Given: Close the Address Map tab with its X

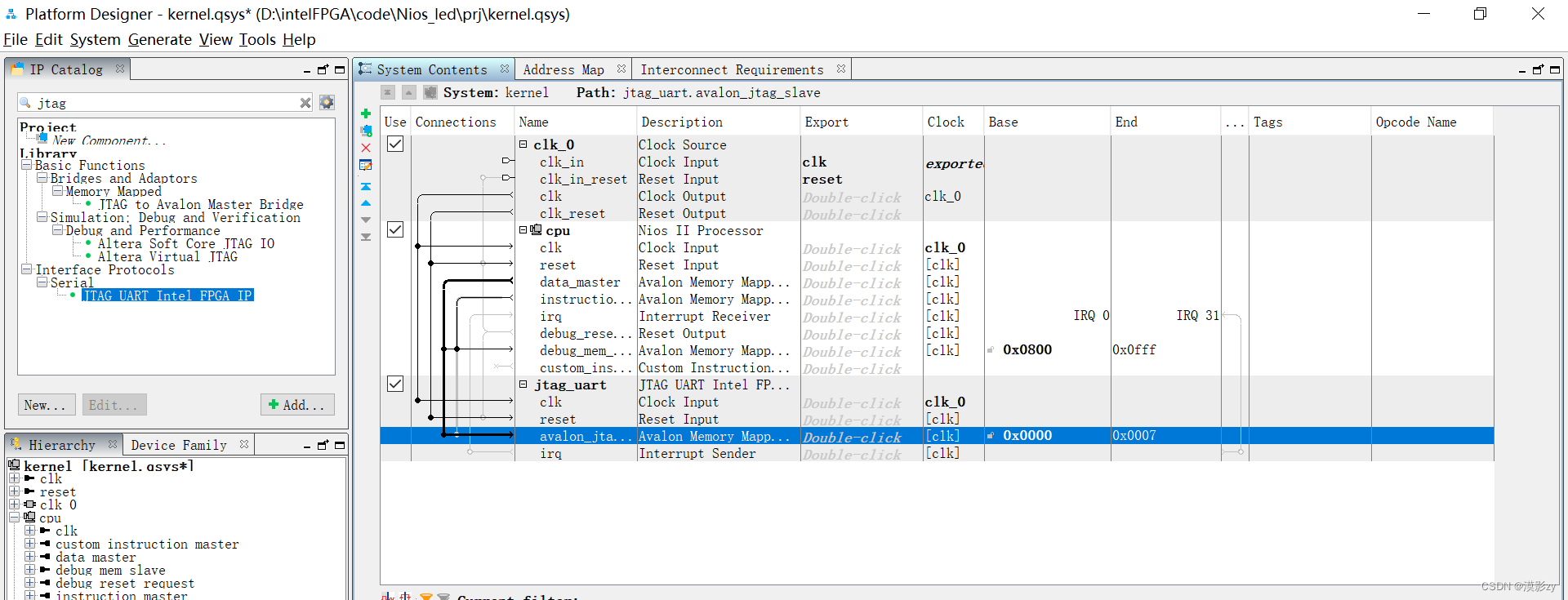Looking at the screenshot, I should pyautogui.click(x=621, y=69).
